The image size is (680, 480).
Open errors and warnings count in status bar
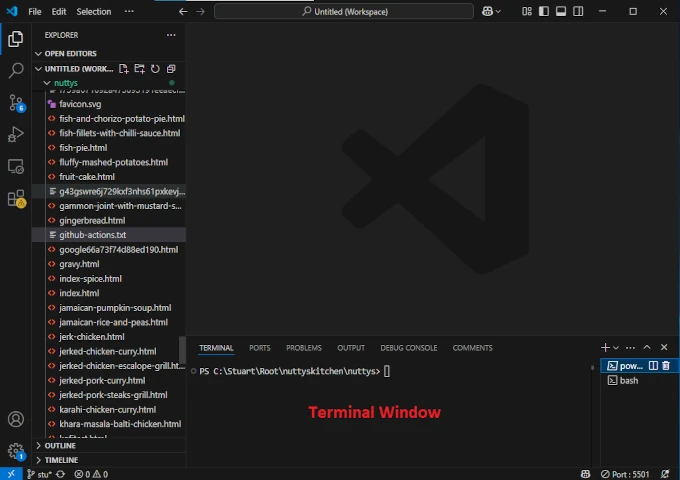91,474
